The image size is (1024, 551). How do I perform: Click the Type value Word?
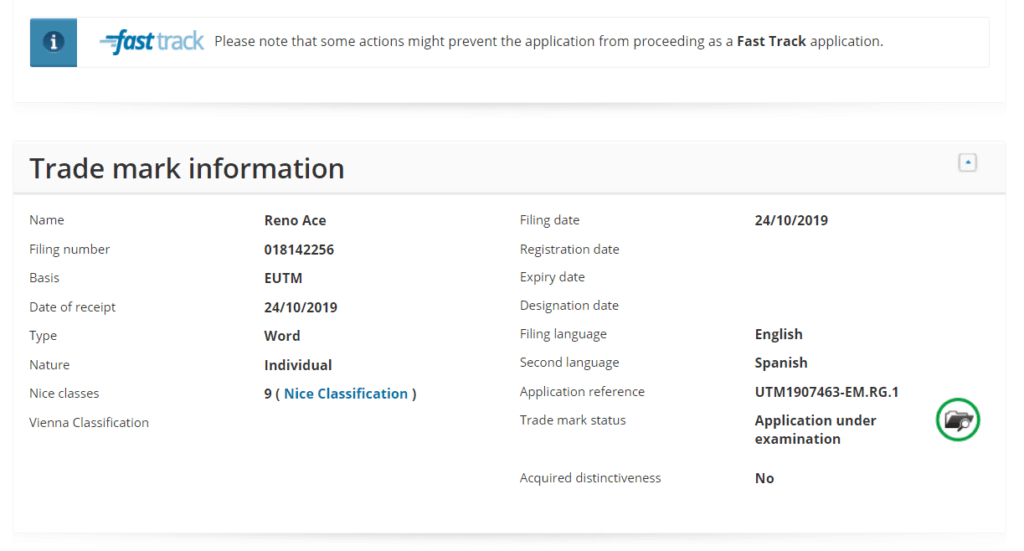click(282, 336)
